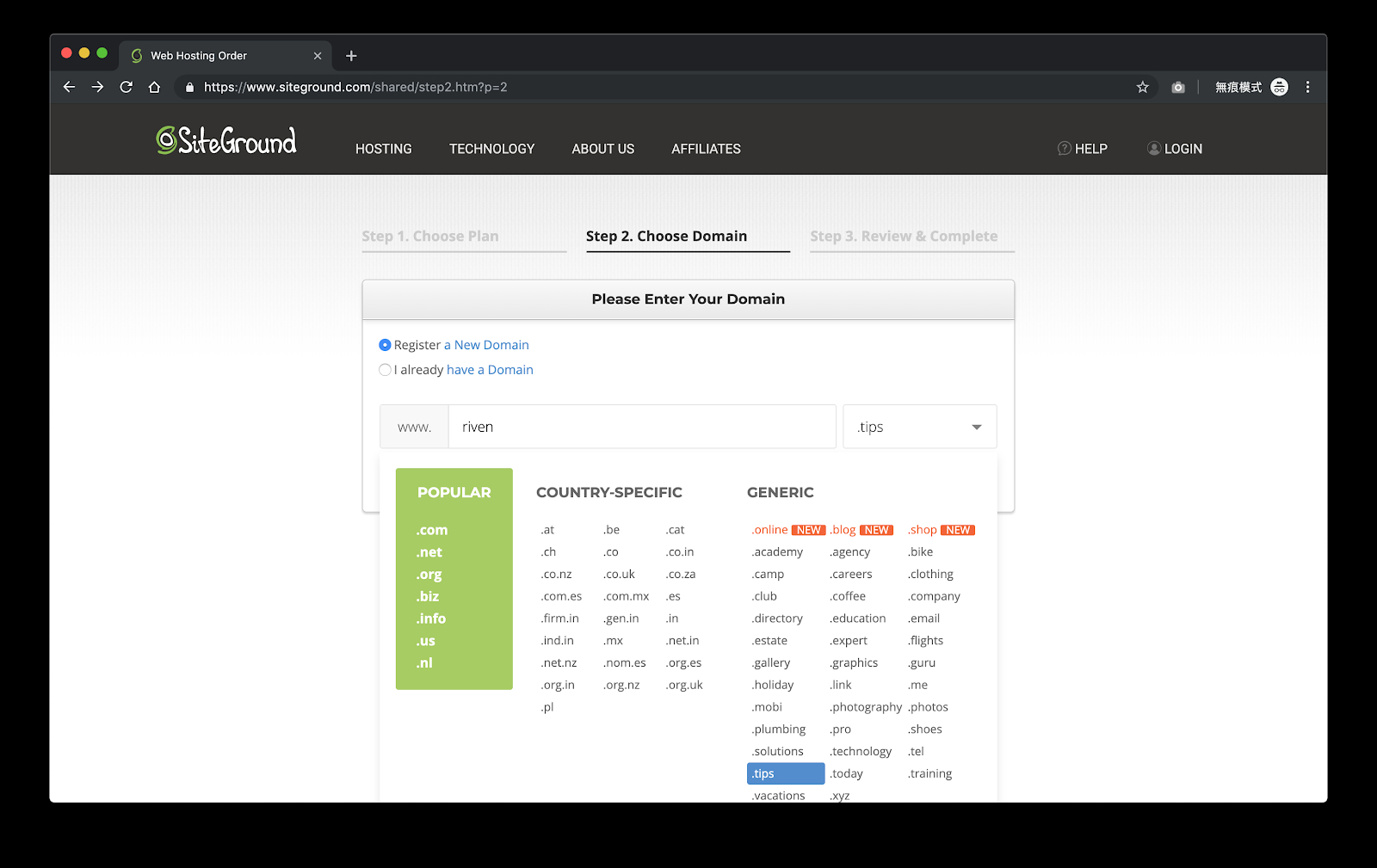This screenshot has width=1377, height=868.
Task: Select the .photography extension
Action: [x=866, y=707]
